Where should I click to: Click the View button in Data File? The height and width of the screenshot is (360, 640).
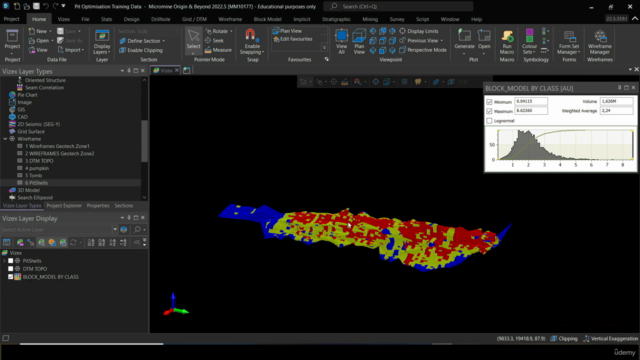pos(38,50)
